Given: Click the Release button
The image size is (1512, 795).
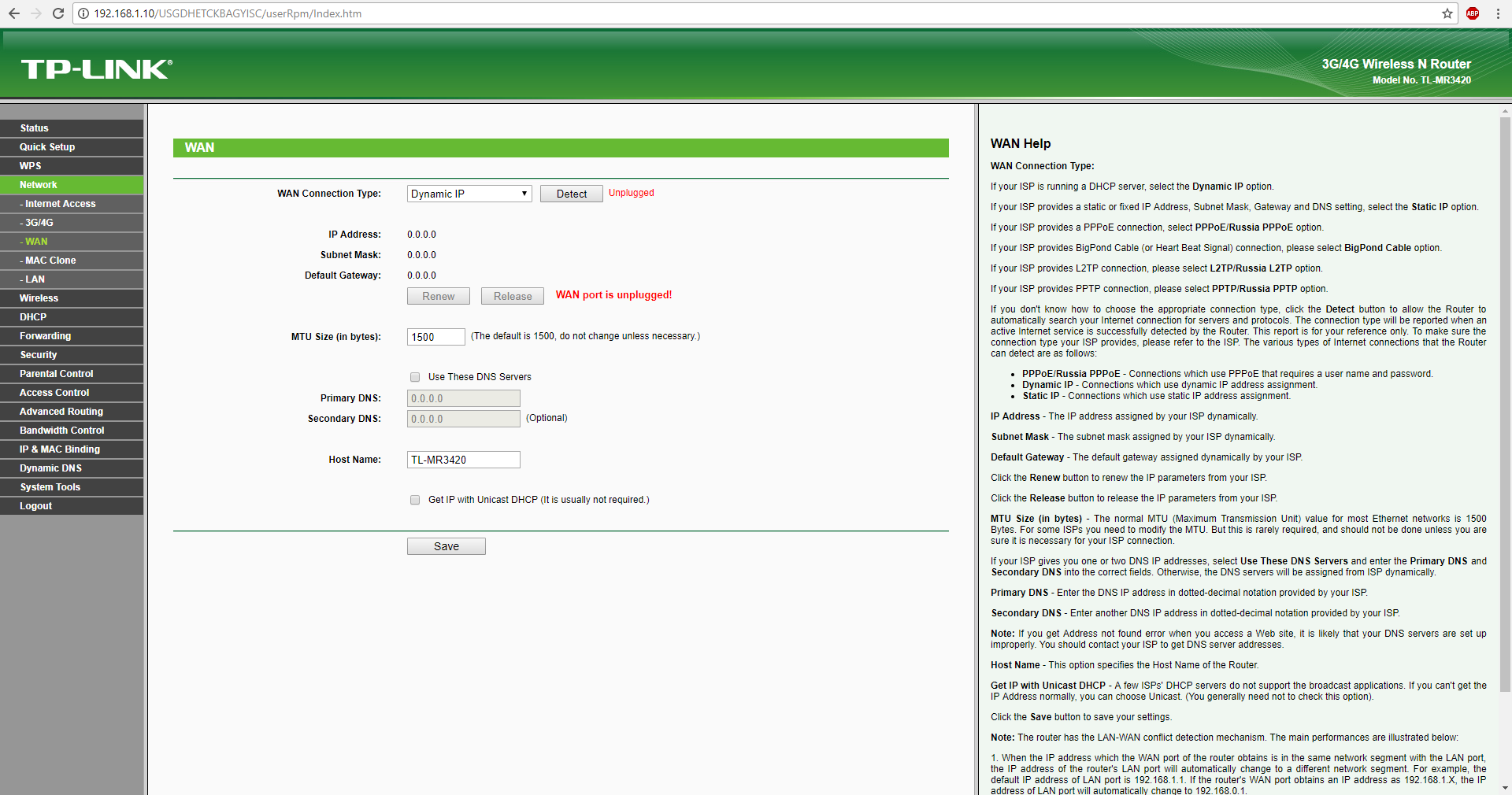Looking at the screenshot, I should pyautogui.click(x=513, y=296).
